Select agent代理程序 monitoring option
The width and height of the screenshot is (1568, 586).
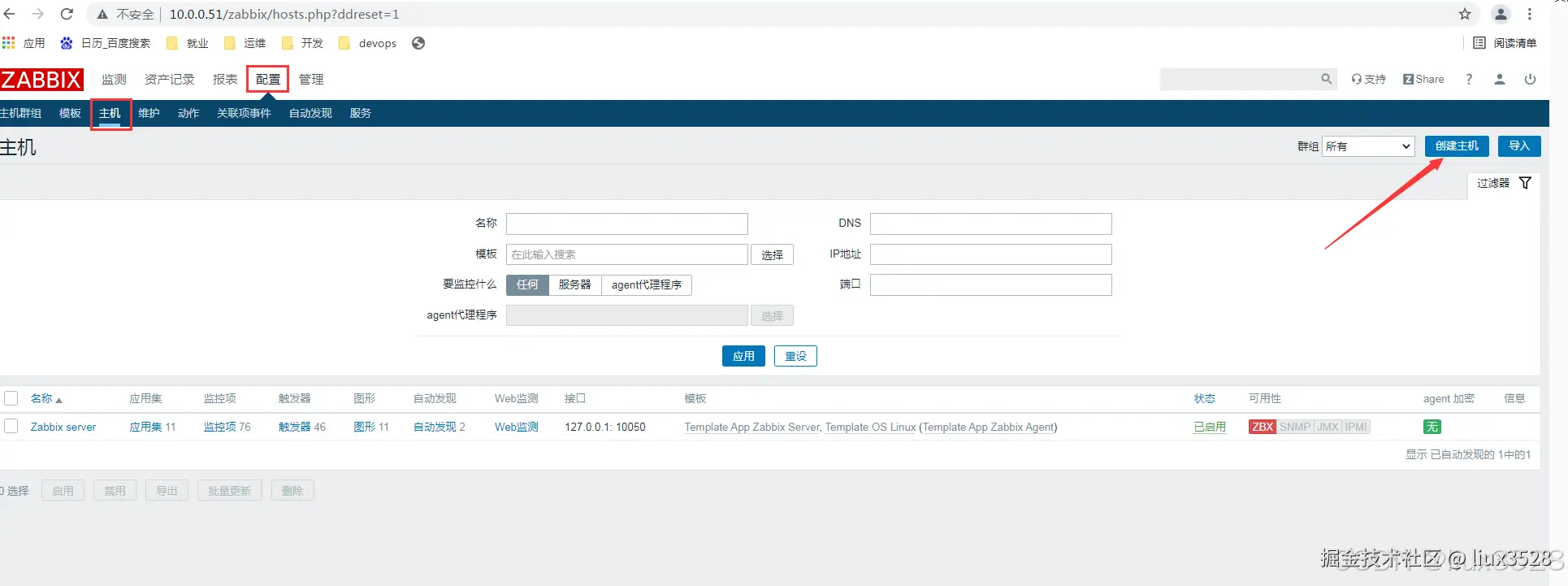coord(647,284)
